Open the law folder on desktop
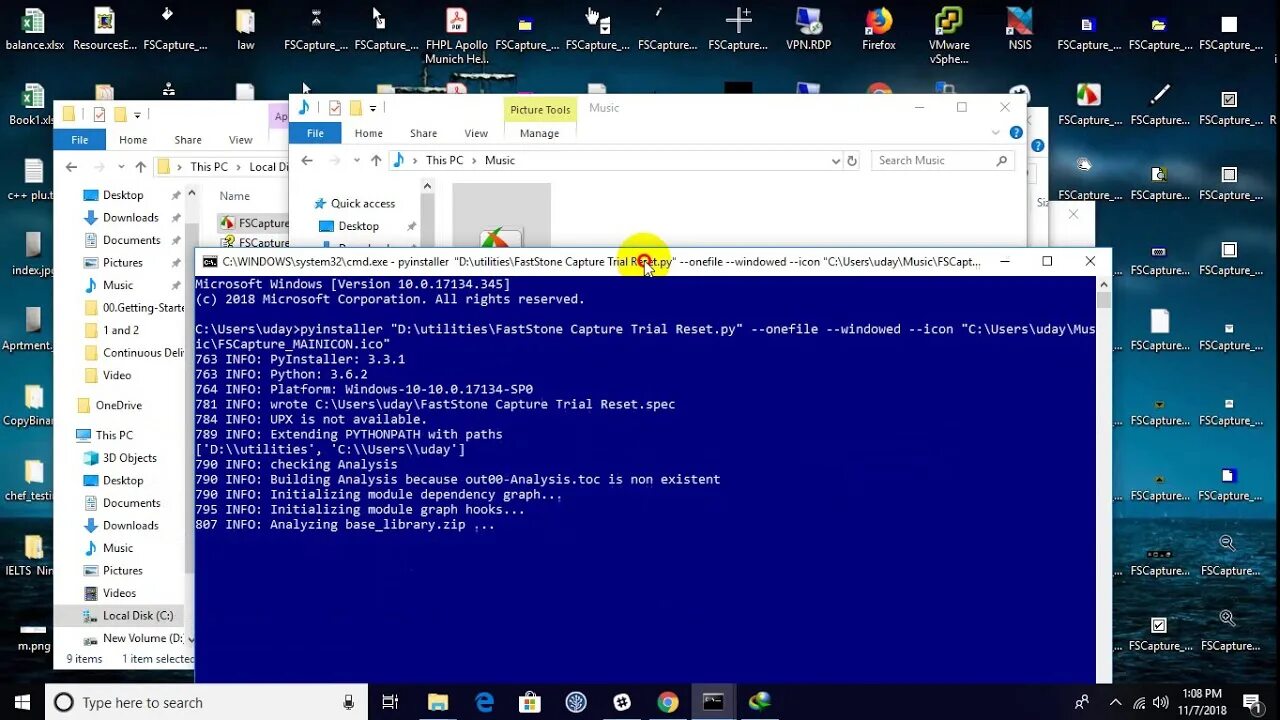This screenshot has height=720, width=1280. point(245,28)
